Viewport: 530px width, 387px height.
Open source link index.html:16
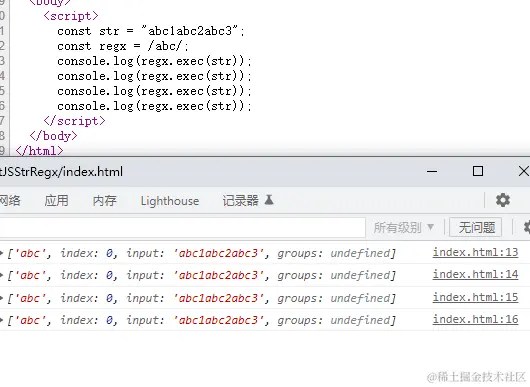[x=475, y=319]
